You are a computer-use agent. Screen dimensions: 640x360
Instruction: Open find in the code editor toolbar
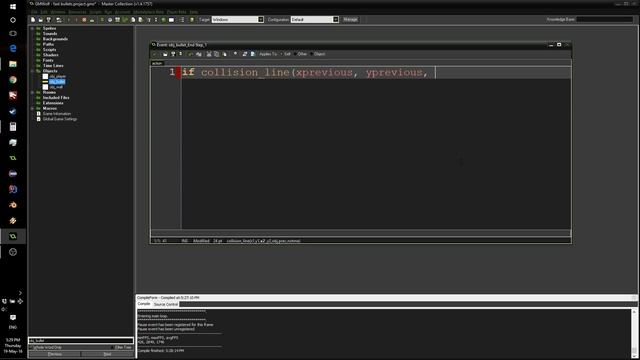pyautogui.click(x=235, y=54)
